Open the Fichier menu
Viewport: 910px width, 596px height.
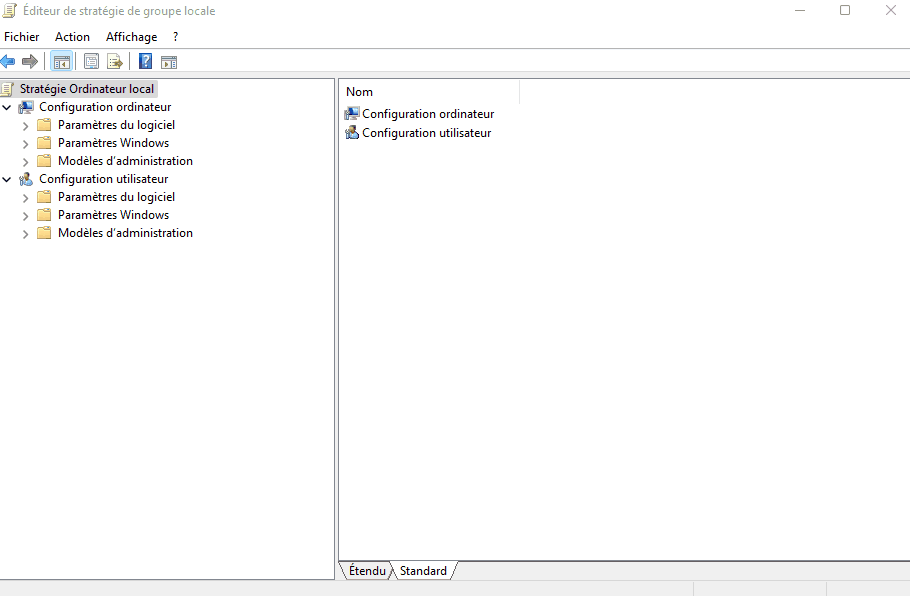21,36
